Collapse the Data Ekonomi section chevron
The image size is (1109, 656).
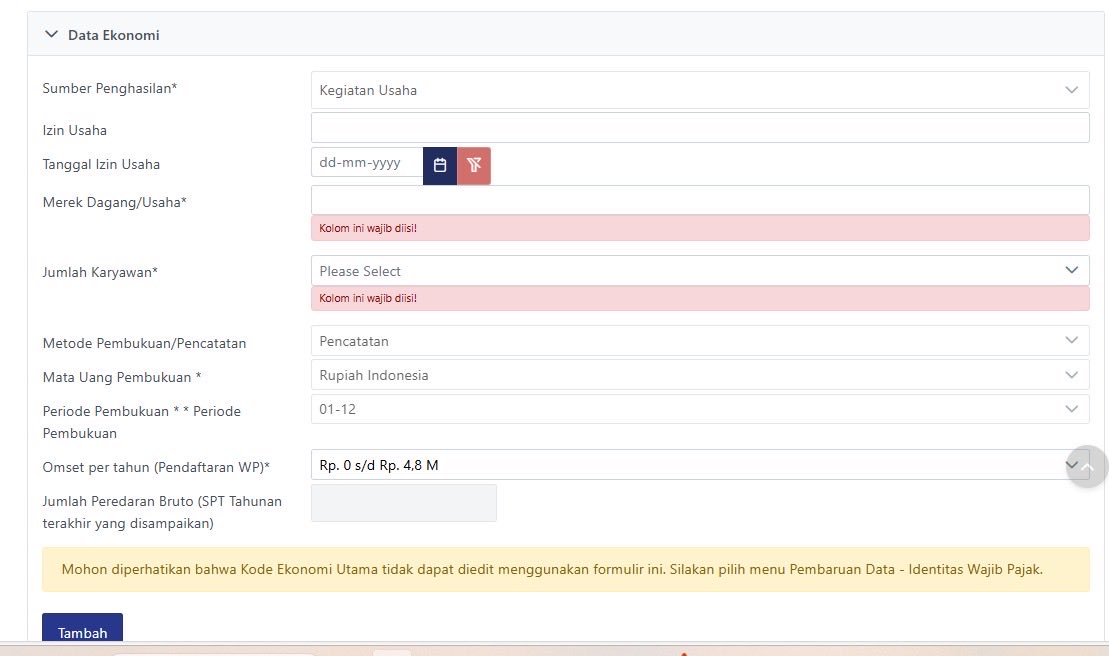[51, 34]
